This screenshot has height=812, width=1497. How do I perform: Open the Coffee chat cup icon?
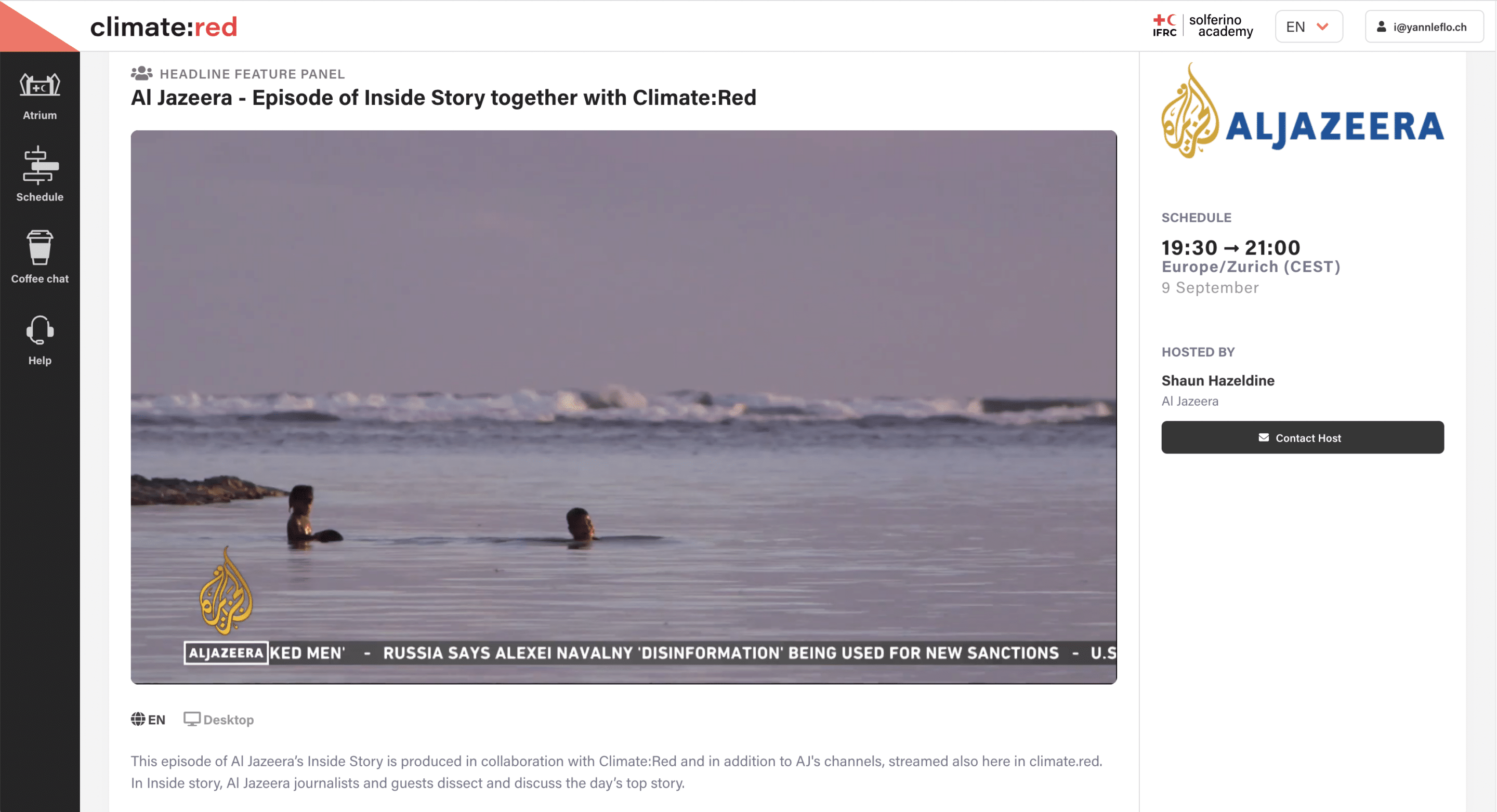(x=40, y=247)
